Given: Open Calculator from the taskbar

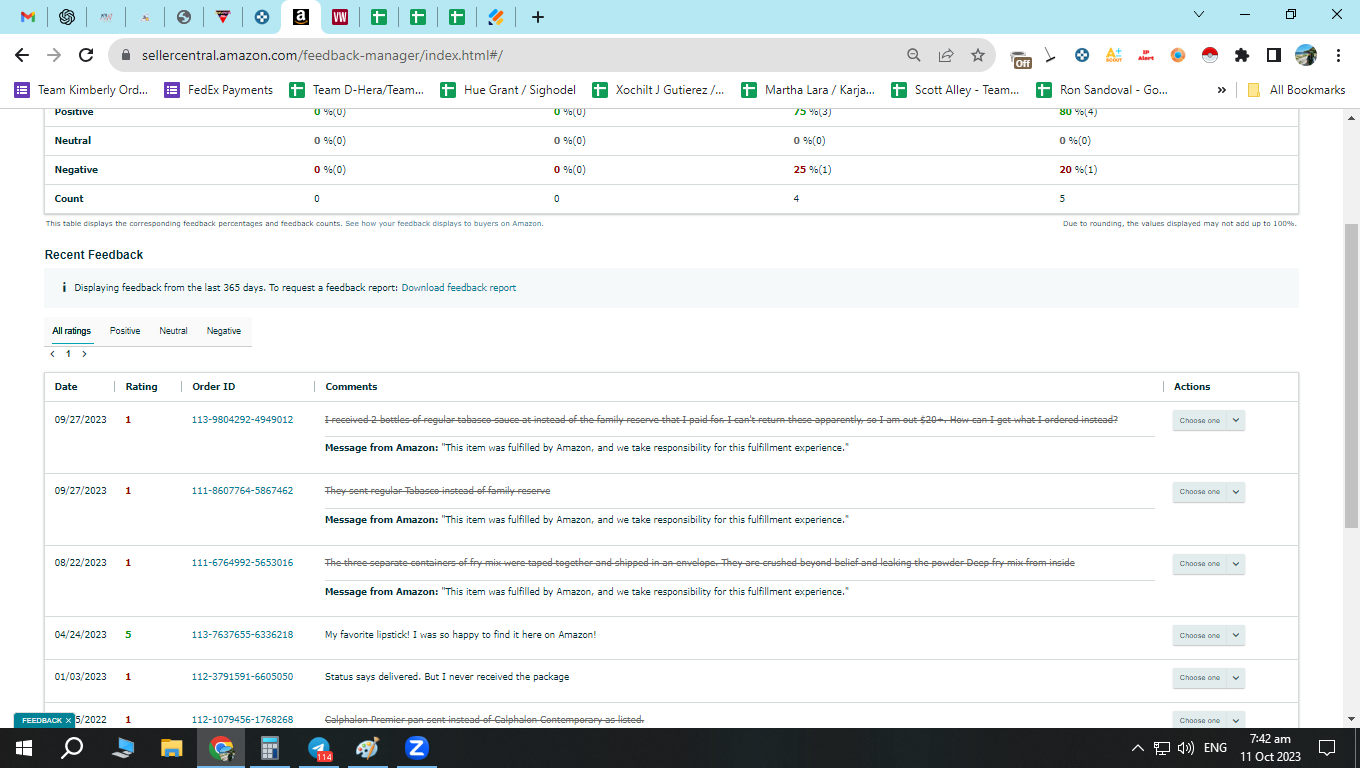Looking at the screenshot, I should coord(270,748).
